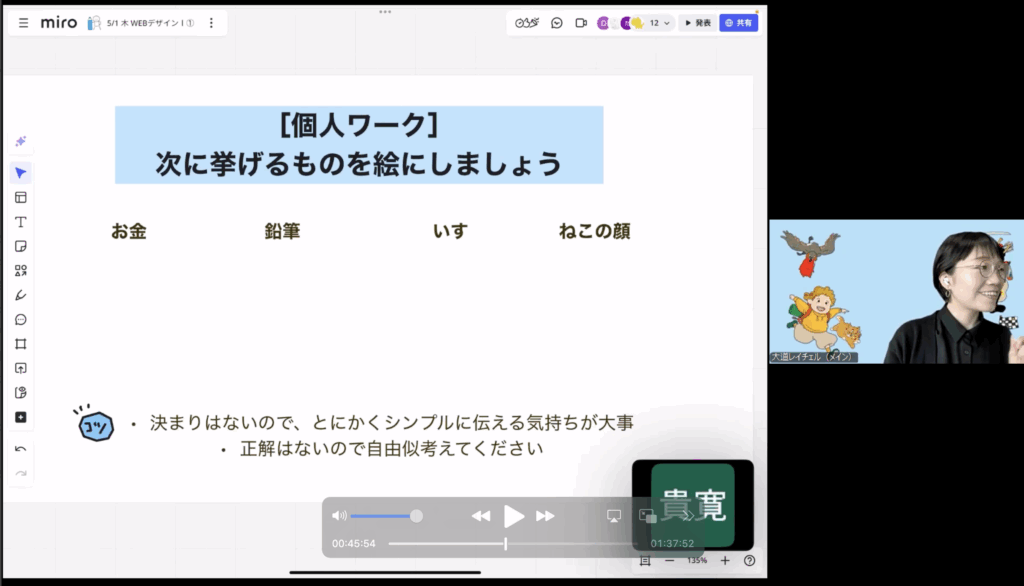Viewport: 1024px width, 586px height.
Task: Click the video volume slider
Action: 385,516
